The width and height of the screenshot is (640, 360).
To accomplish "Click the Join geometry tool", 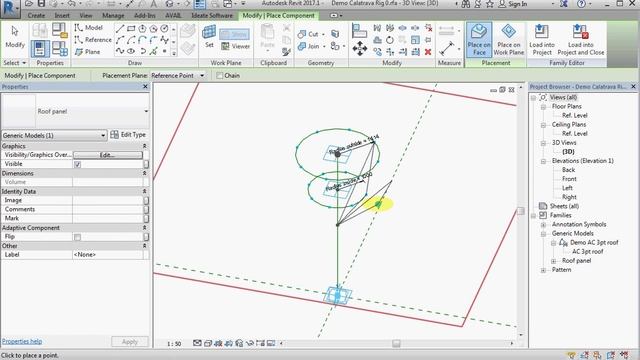I will pyautogui.click(x=308, y=46).
